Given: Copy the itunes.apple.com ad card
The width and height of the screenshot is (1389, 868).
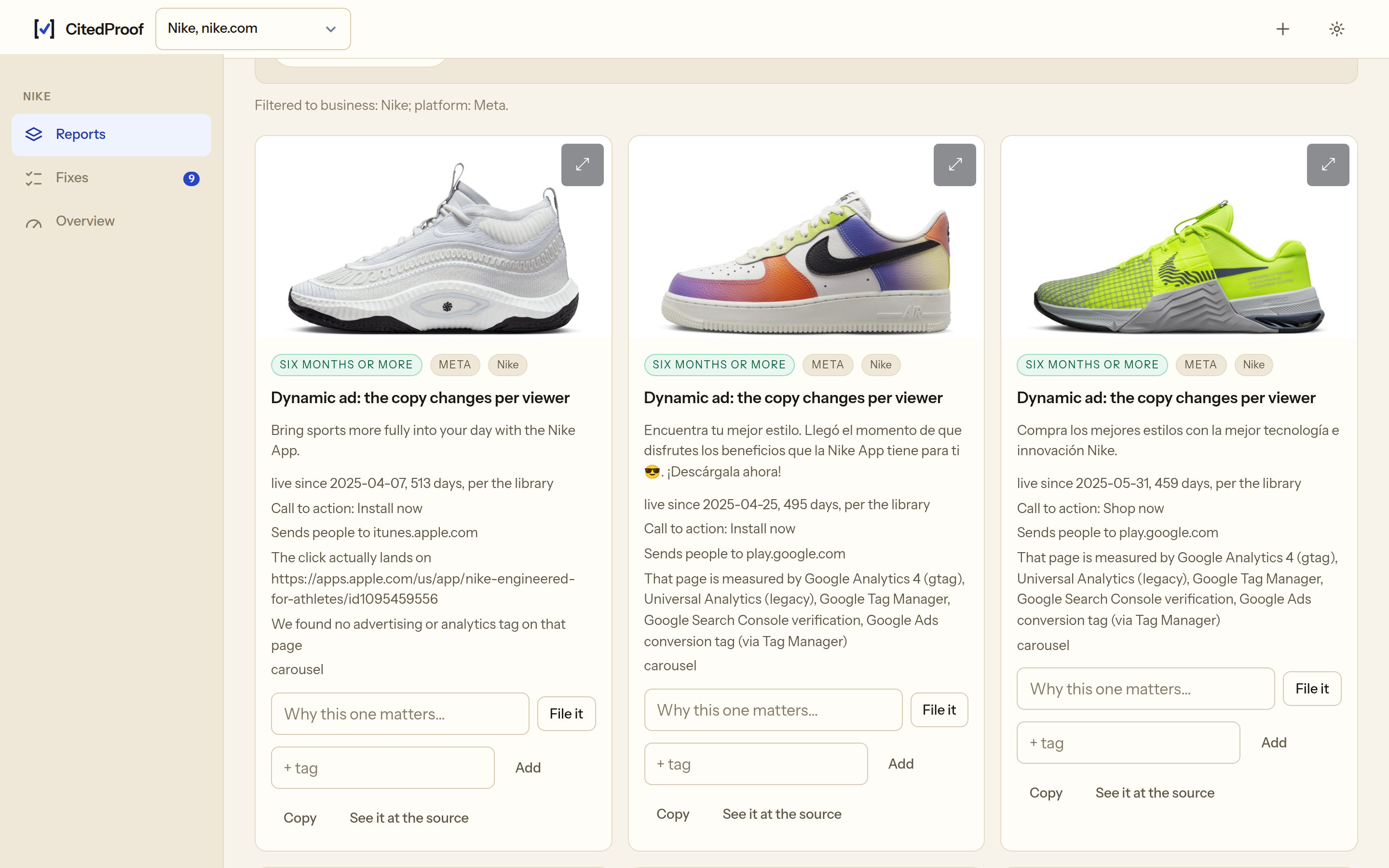Looking at the screenshot, I should click(300, 817).
